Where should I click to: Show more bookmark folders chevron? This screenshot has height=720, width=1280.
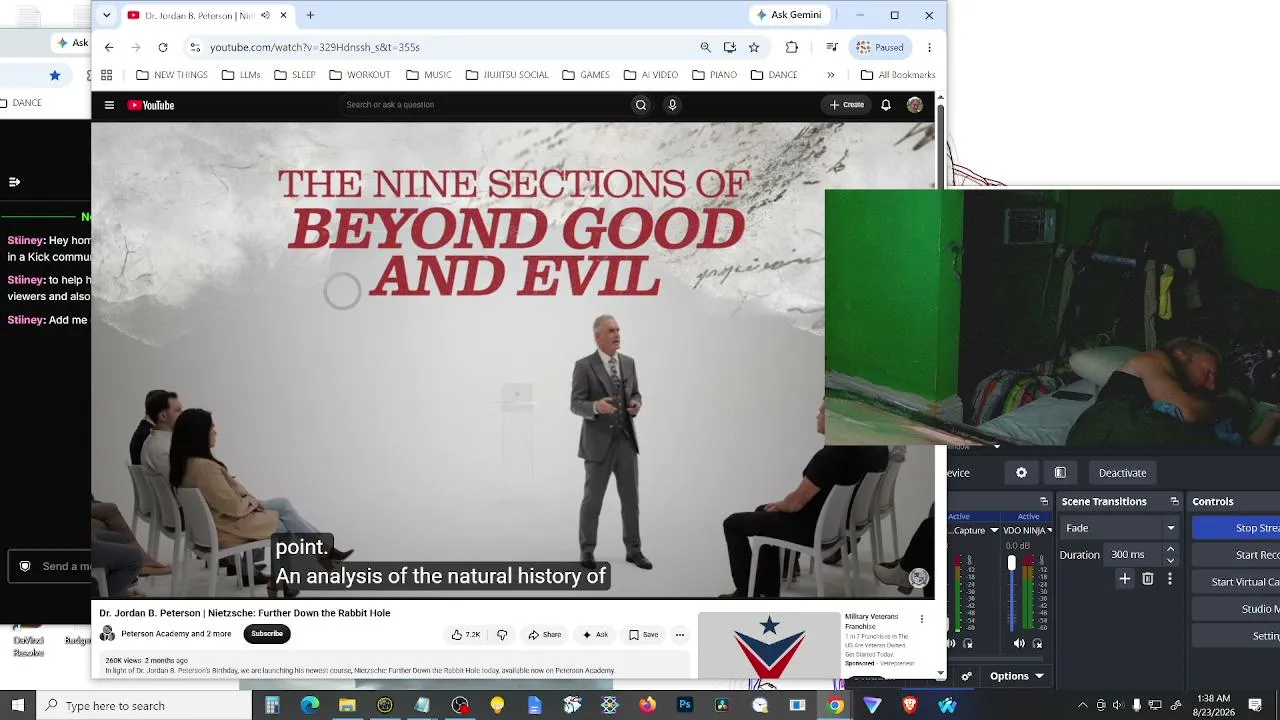830,75
